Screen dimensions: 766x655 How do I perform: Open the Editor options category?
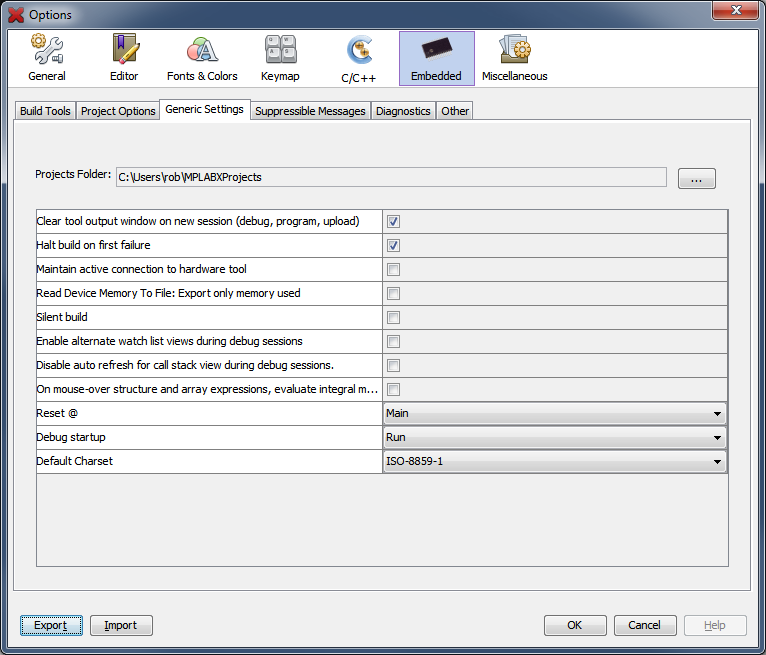pyautogui.click(x=124, y=59)
